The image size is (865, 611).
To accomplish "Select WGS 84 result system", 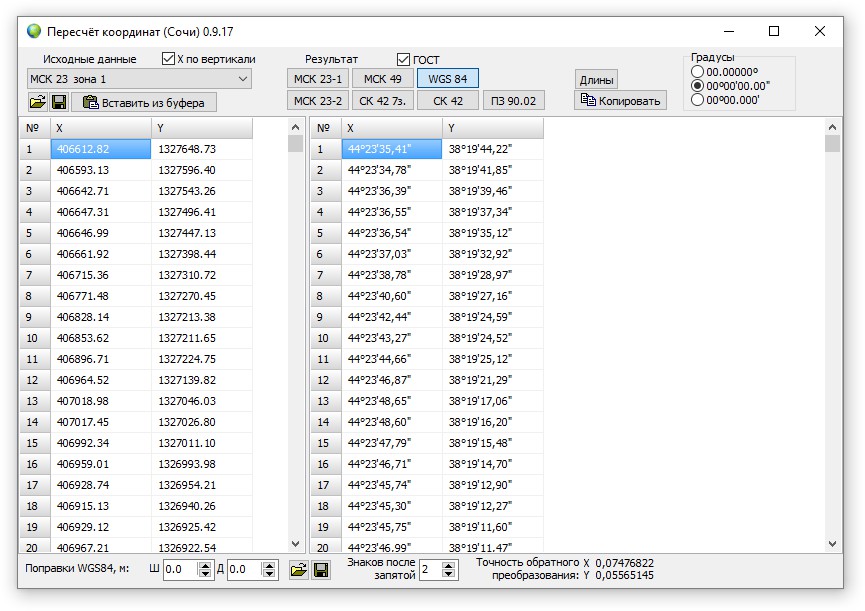I will pyautogui.click(x=447, y=79).
